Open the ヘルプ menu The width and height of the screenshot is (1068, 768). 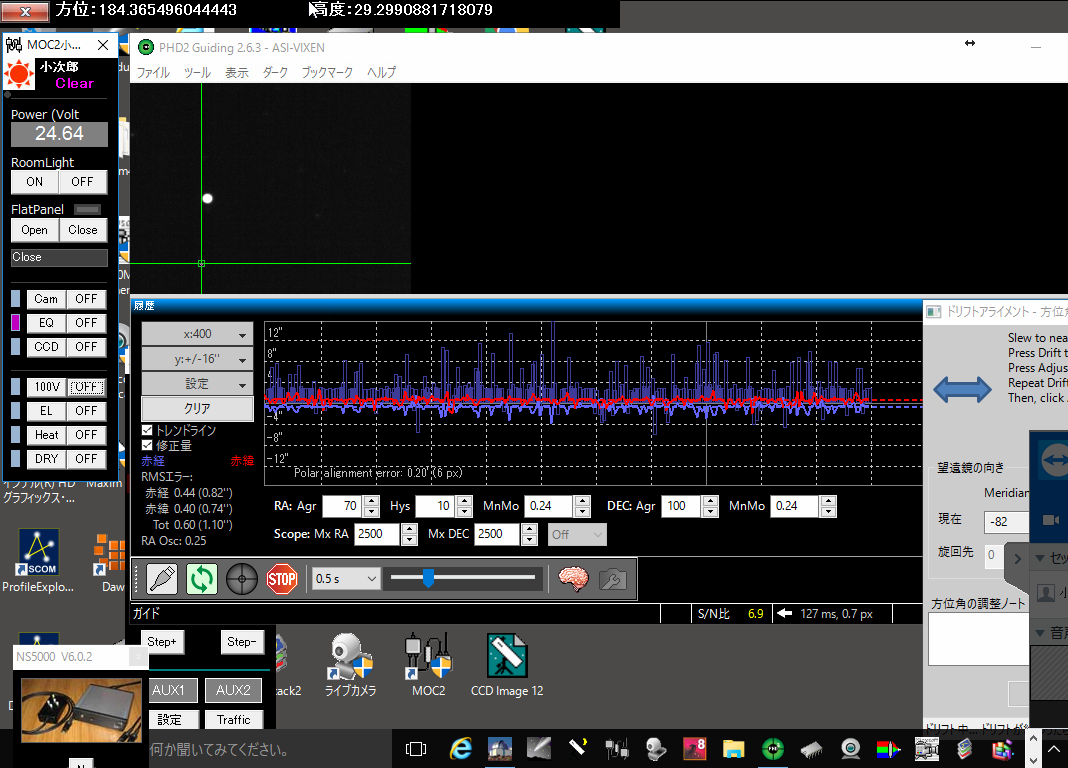point(381,72)
